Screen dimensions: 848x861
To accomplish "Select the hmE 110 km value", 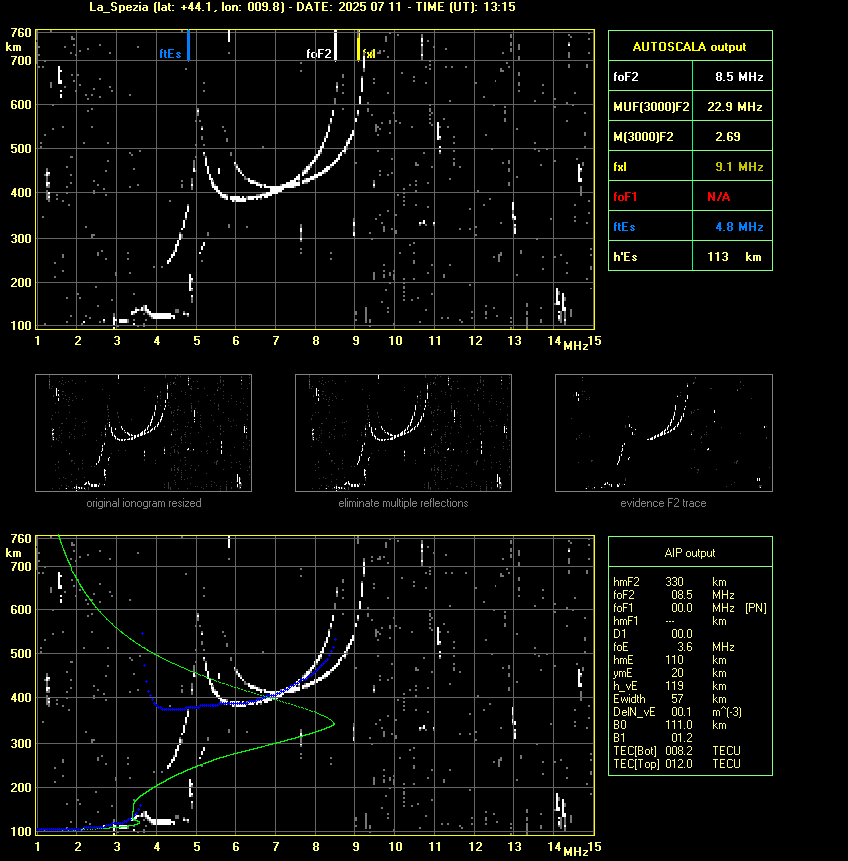I will tap(674, 660).
